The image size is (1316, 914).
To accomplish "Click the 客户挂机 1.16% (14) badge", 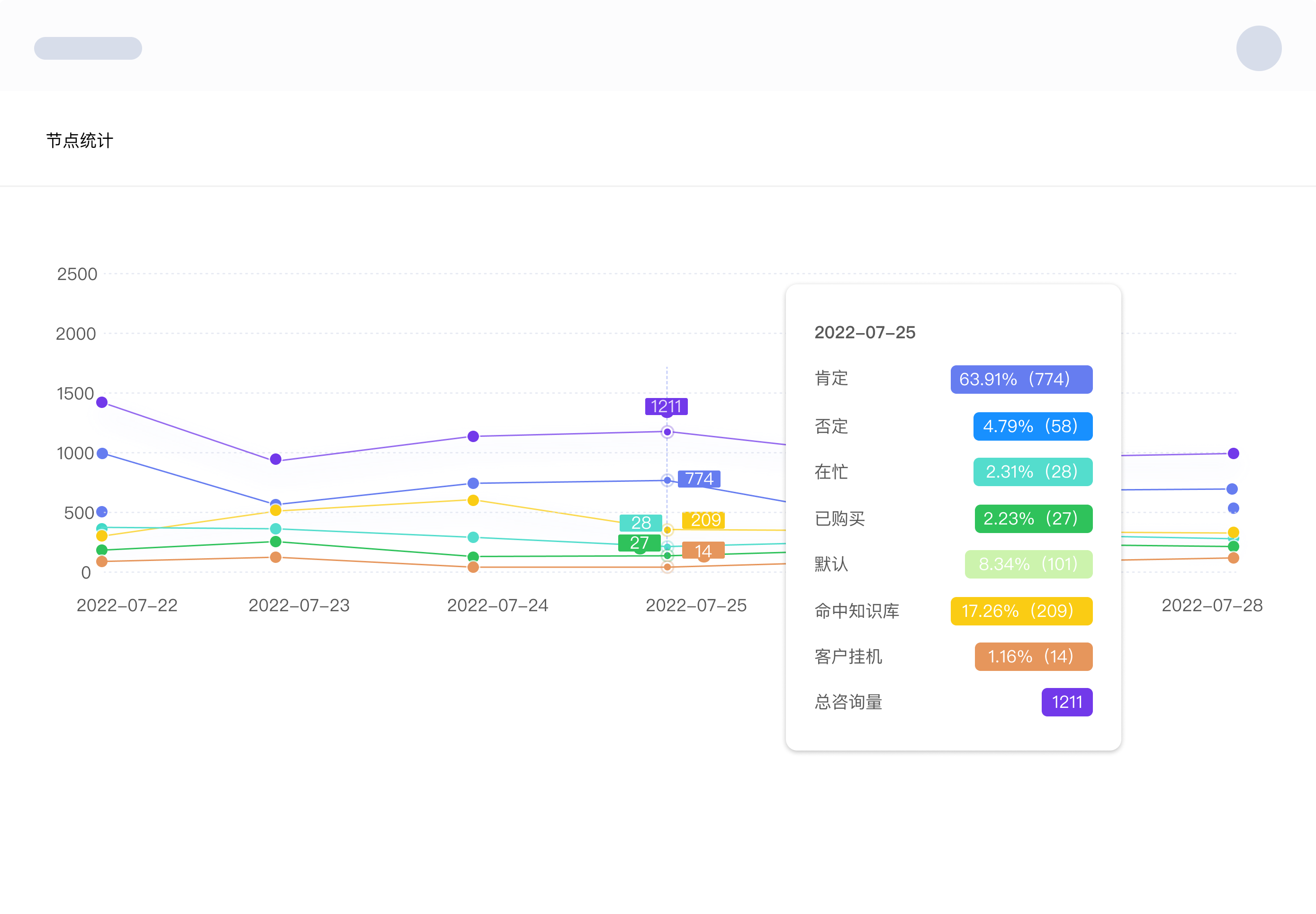I will 1033,656.
